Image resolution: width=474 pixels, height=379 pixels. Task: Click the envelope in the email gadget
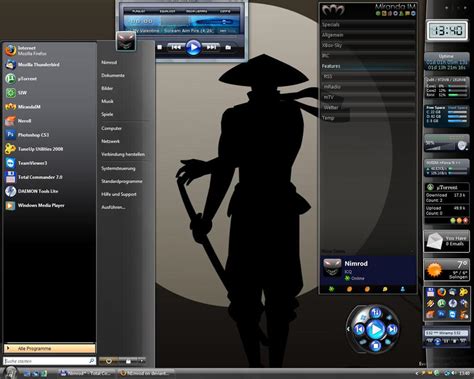click(x=434, y=241)
